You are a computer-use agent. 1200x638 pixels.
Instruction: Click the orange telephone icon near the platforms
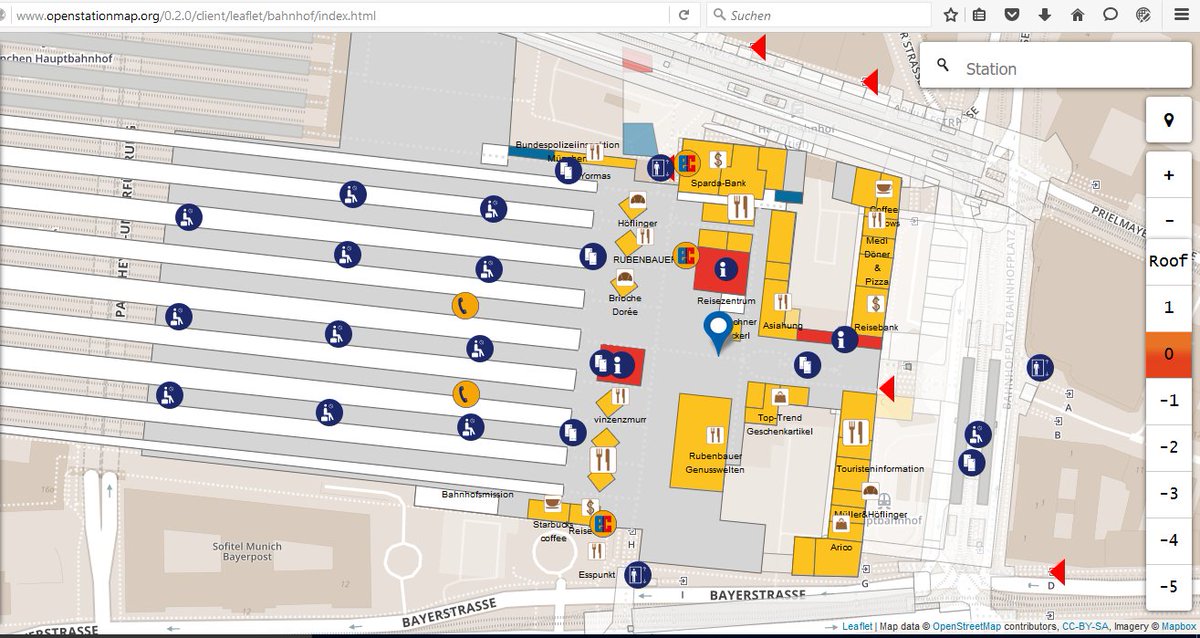(x=464, y=304)
